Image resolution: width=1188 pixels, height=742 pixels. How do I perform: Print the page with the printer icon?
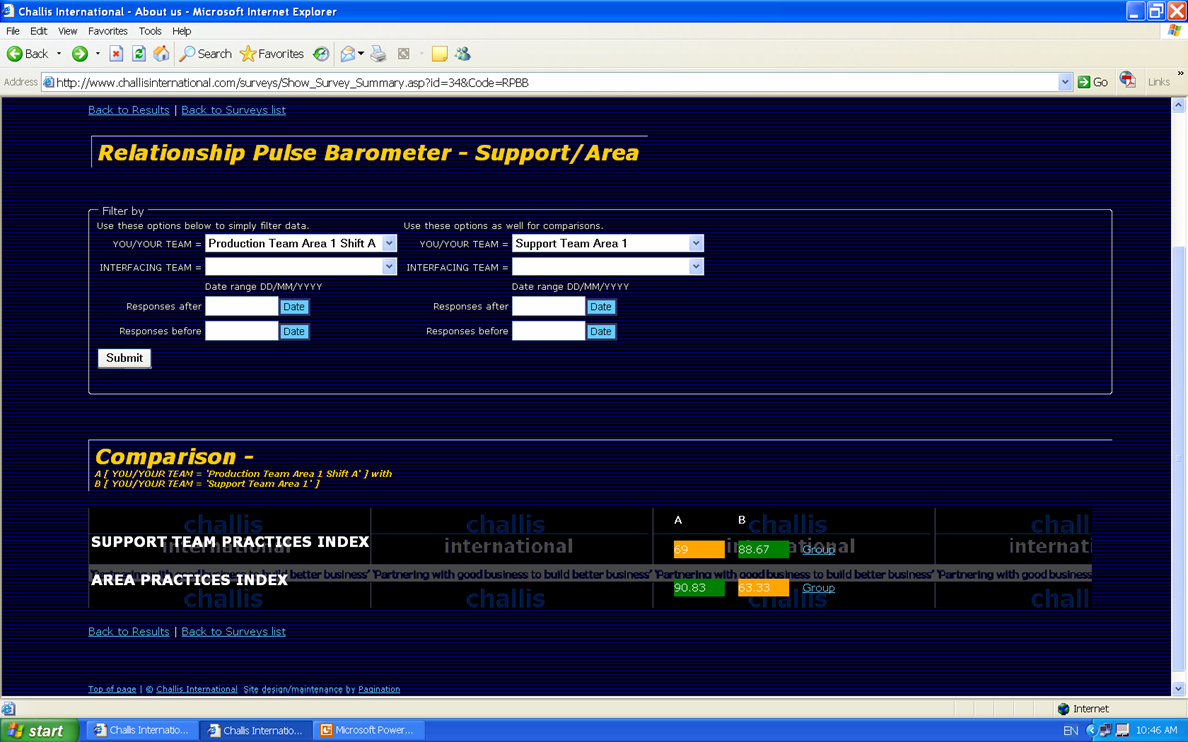(378, 54)
